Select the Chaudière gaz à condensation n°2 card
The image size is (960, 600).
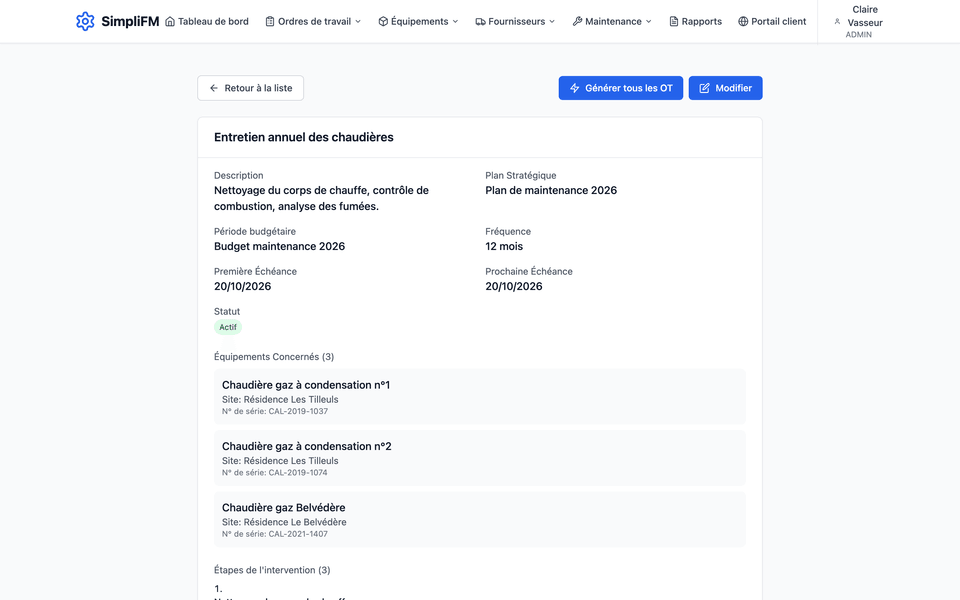click(480, 459)
